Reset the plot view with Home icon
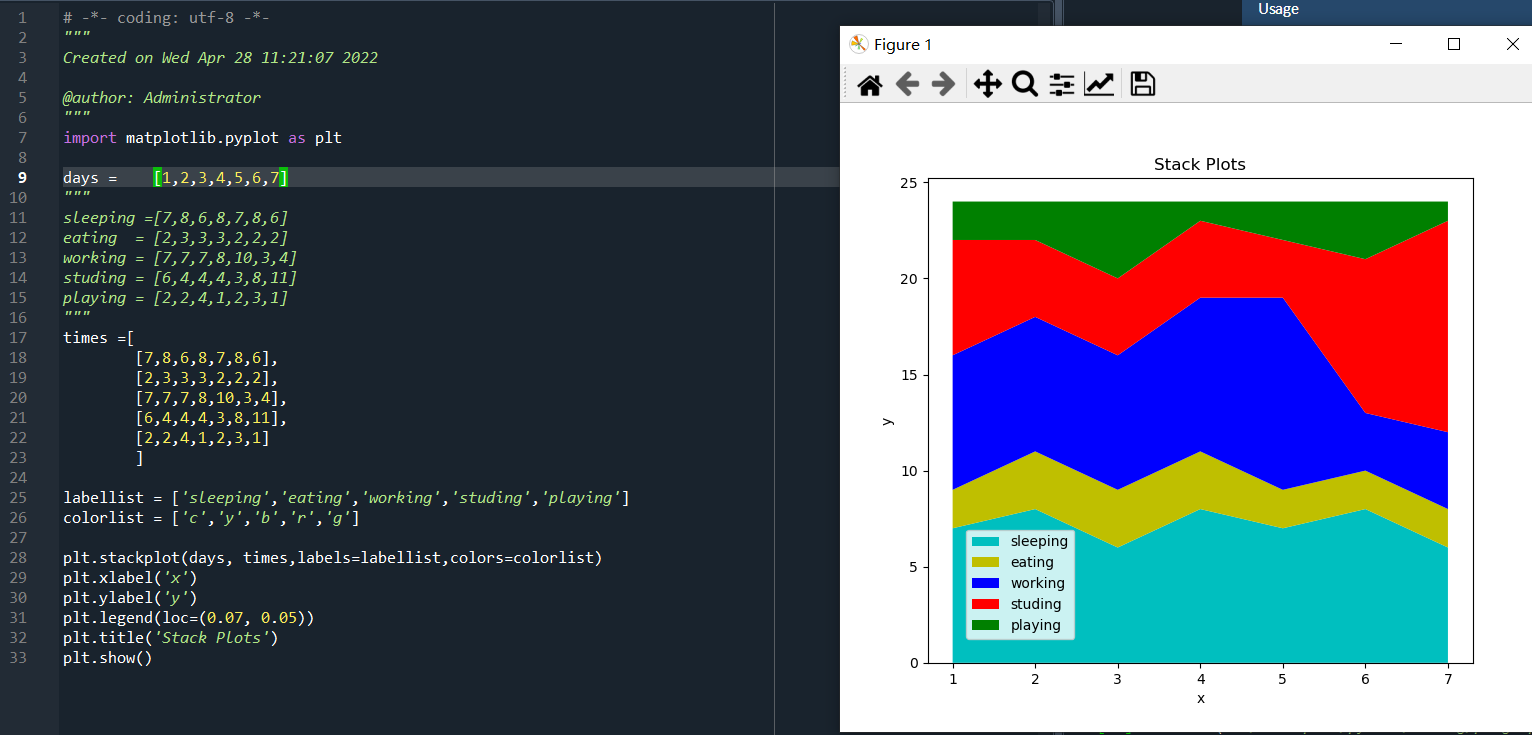This screenshot has height=735, width=1532. click(x=870, y=85)
